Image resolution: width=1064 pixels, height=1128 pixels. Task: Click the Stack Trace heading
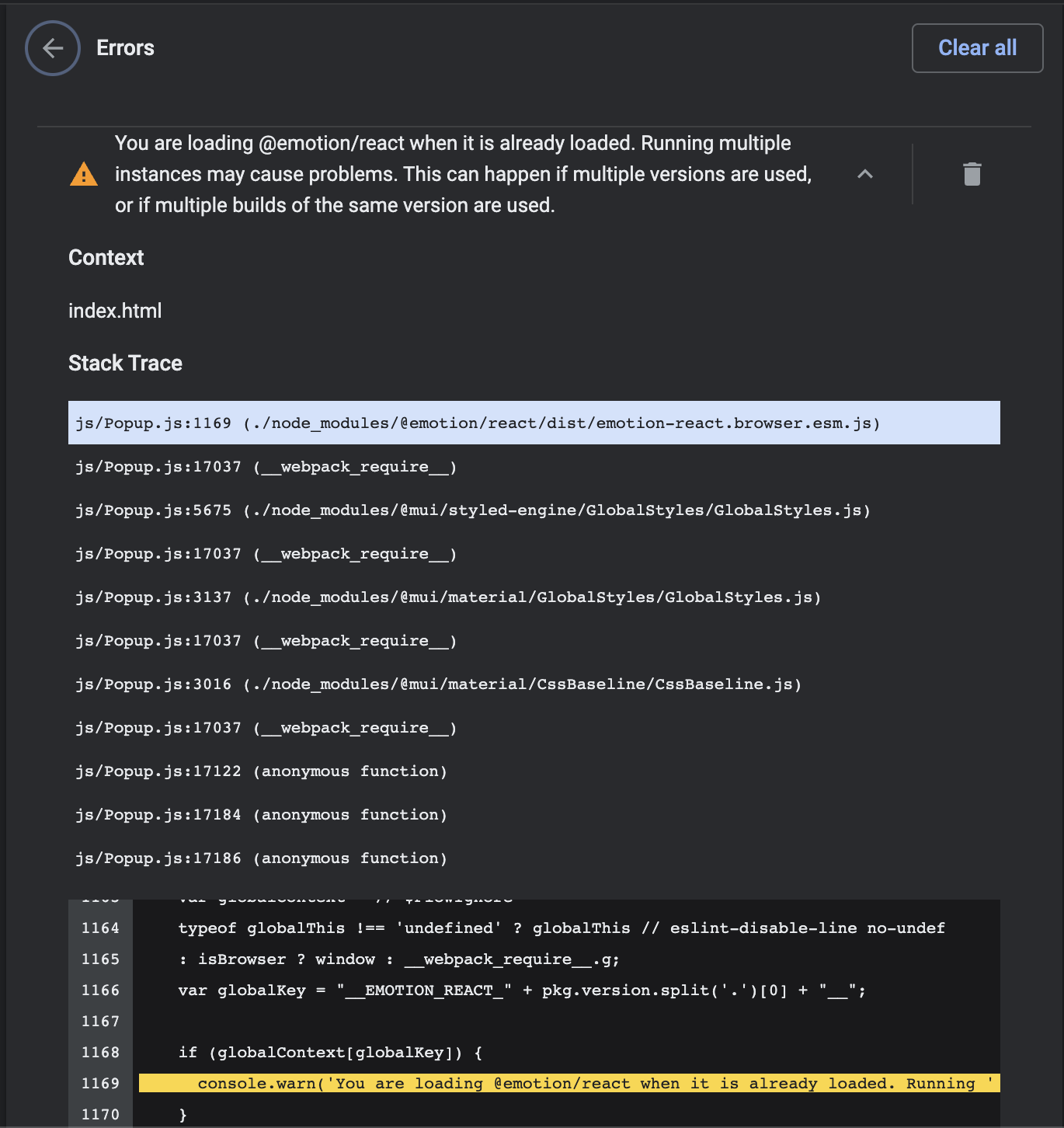pos(125,363)
